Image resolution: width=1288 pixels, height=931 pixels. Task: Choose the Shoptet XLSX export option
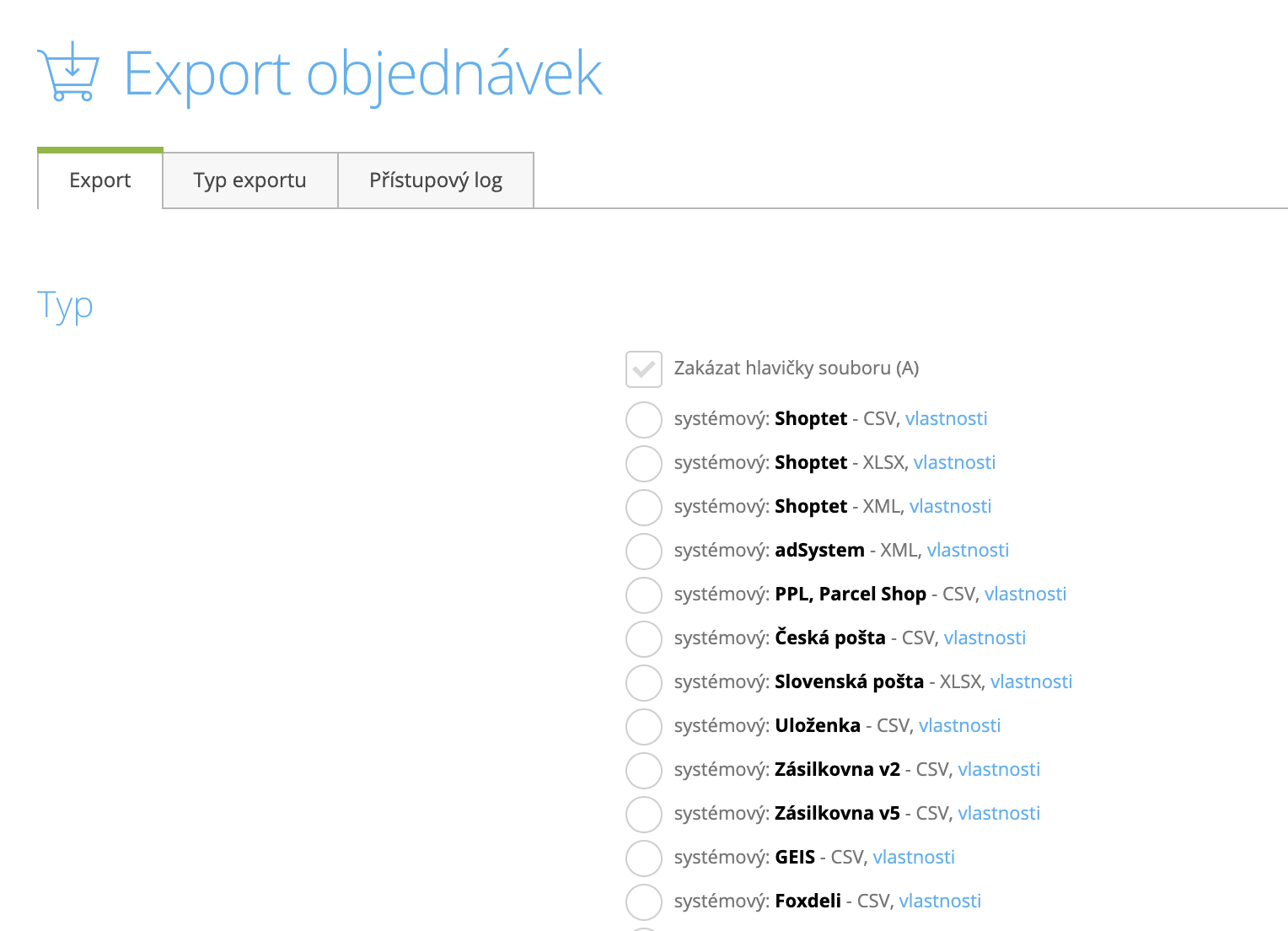[644, 464]
